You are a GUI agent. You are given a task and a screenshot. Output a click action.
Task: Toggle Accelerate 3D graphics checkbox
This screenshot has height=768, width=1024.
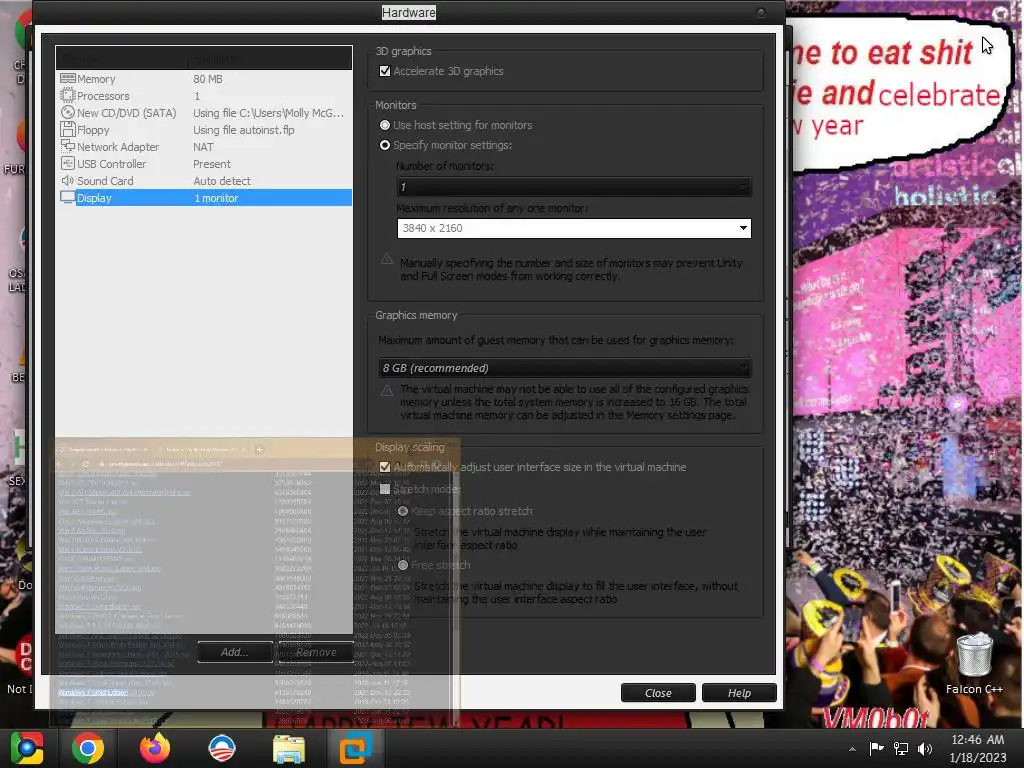click(385, 71)
